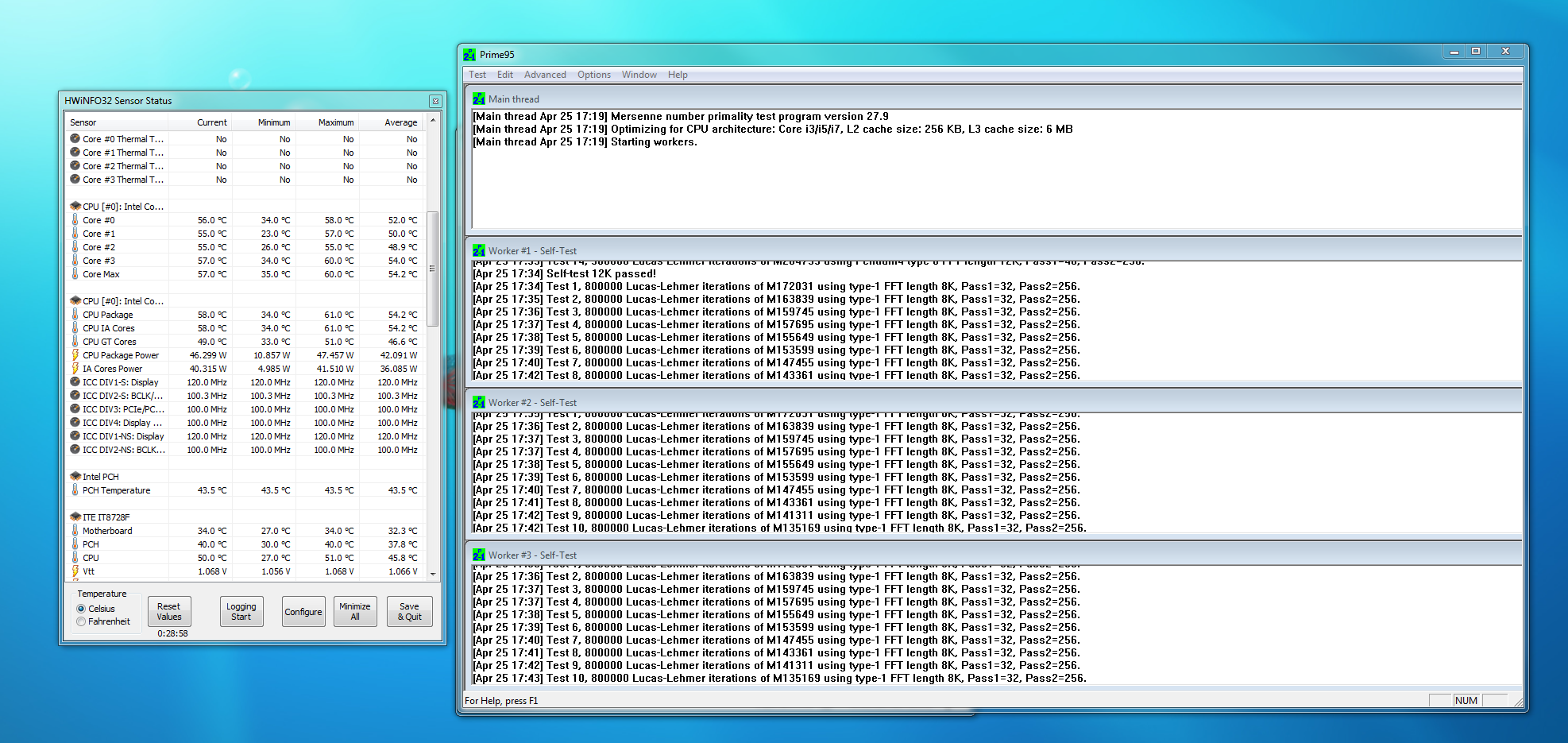Click the thermometer icon of the Core Max row

[x=75, y=274]
